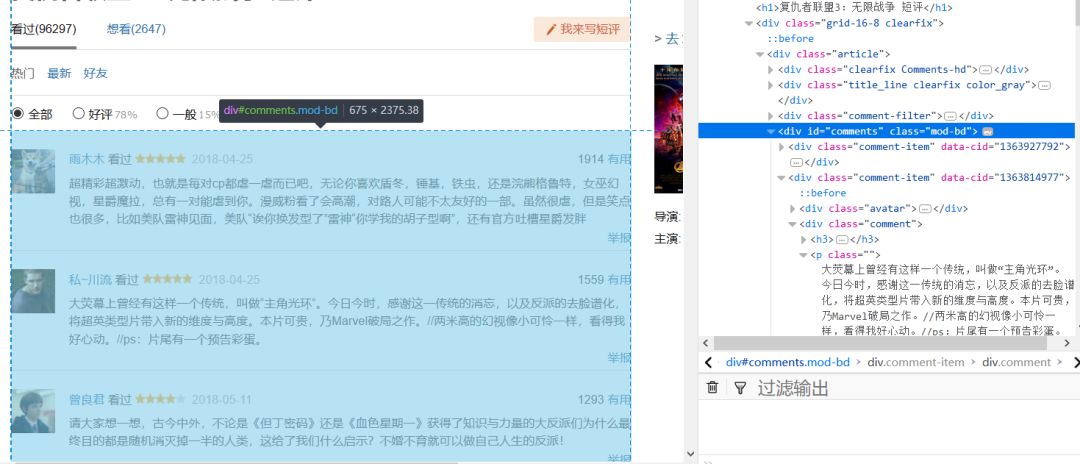Click 私~川流's avatar thumbnail
This screenshot has width=1080, height=464.
click(x=33, y=291)
